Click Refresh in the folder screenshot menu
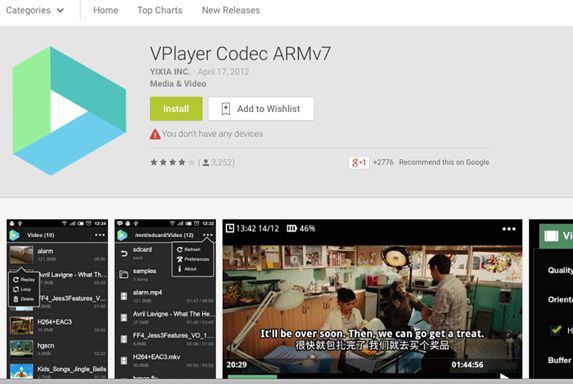The width and height of the screenshot is (573, 384). pyautogui.click(x=189, y=250)
